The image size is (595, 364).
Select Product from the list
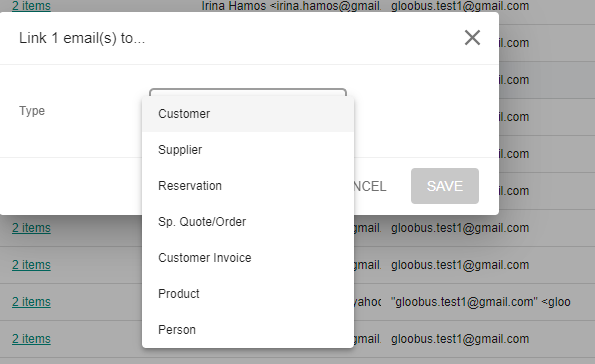pos(248,294)
